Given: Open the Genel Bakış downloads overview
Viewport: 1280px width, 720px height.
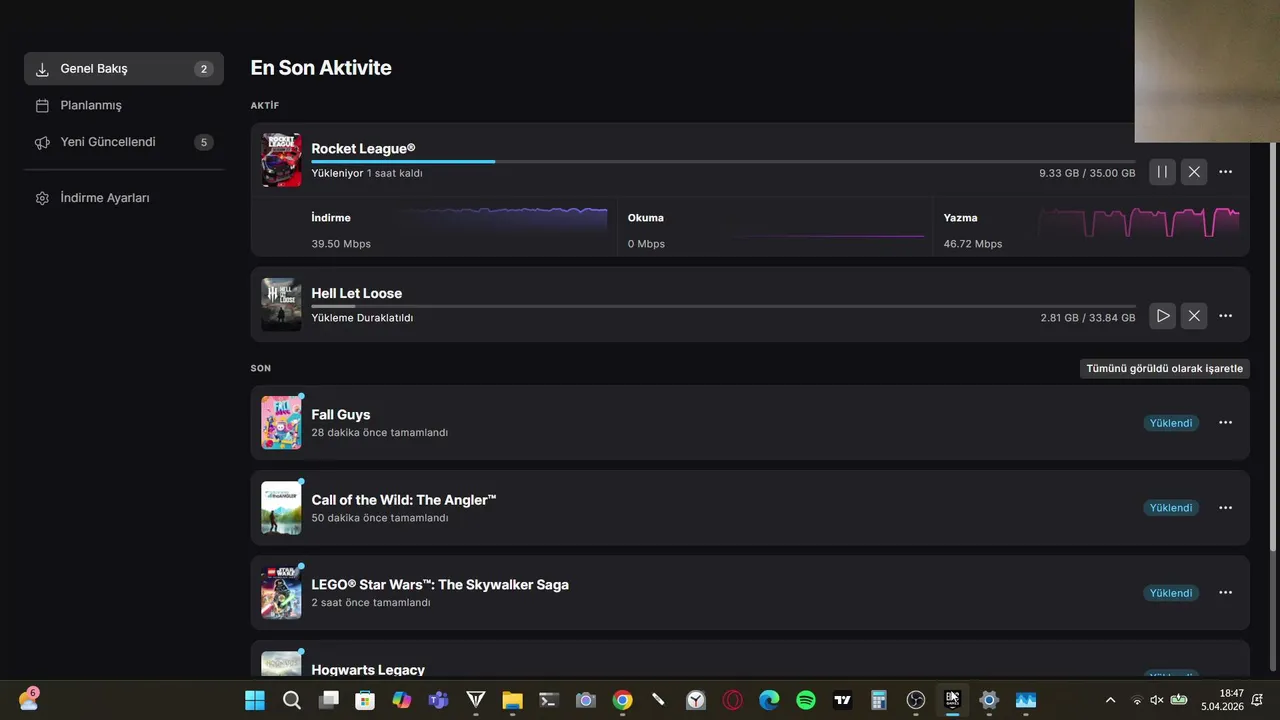Looking at the screenshot, I should click(x=124, y=69).
